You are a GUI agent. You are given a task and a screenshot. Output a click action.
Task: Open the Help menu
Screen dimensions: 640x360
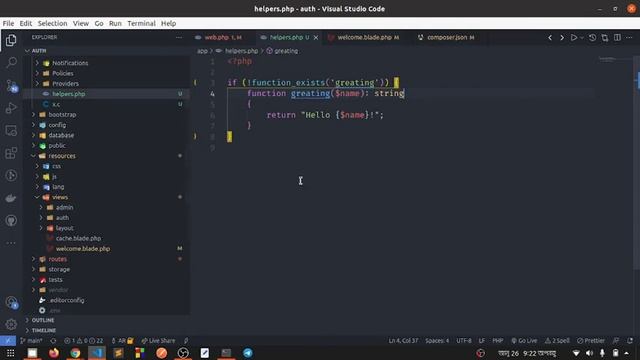click(x=168, y=23)
